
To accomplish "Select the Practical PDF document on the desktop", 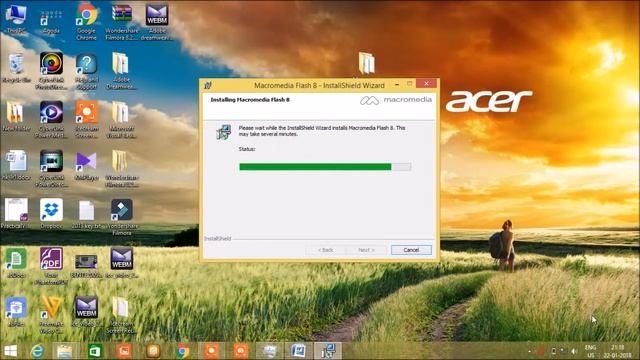I will pos(16,214).
